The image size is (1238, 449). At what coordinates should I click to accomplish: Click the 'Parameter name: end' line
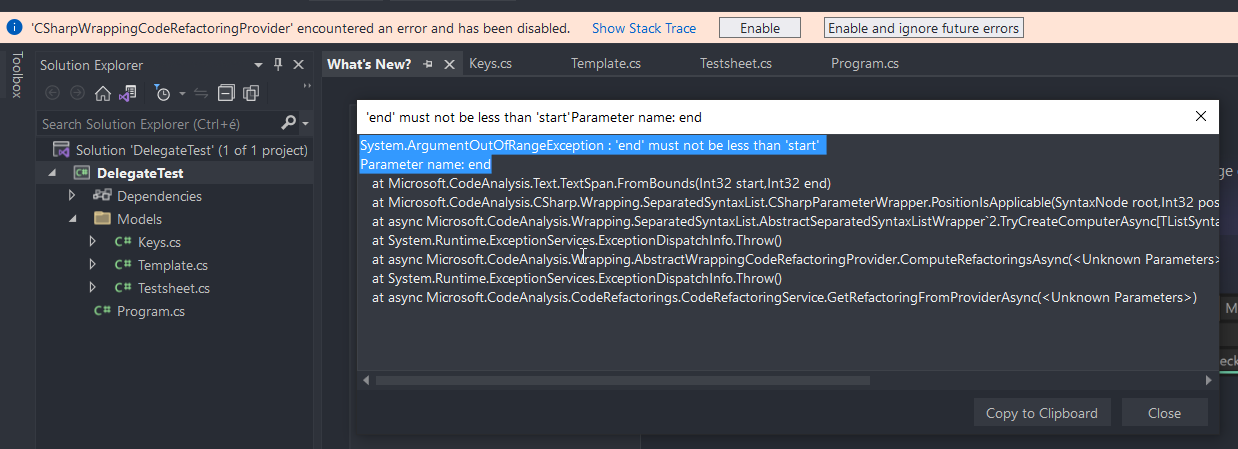click(426, 164)
